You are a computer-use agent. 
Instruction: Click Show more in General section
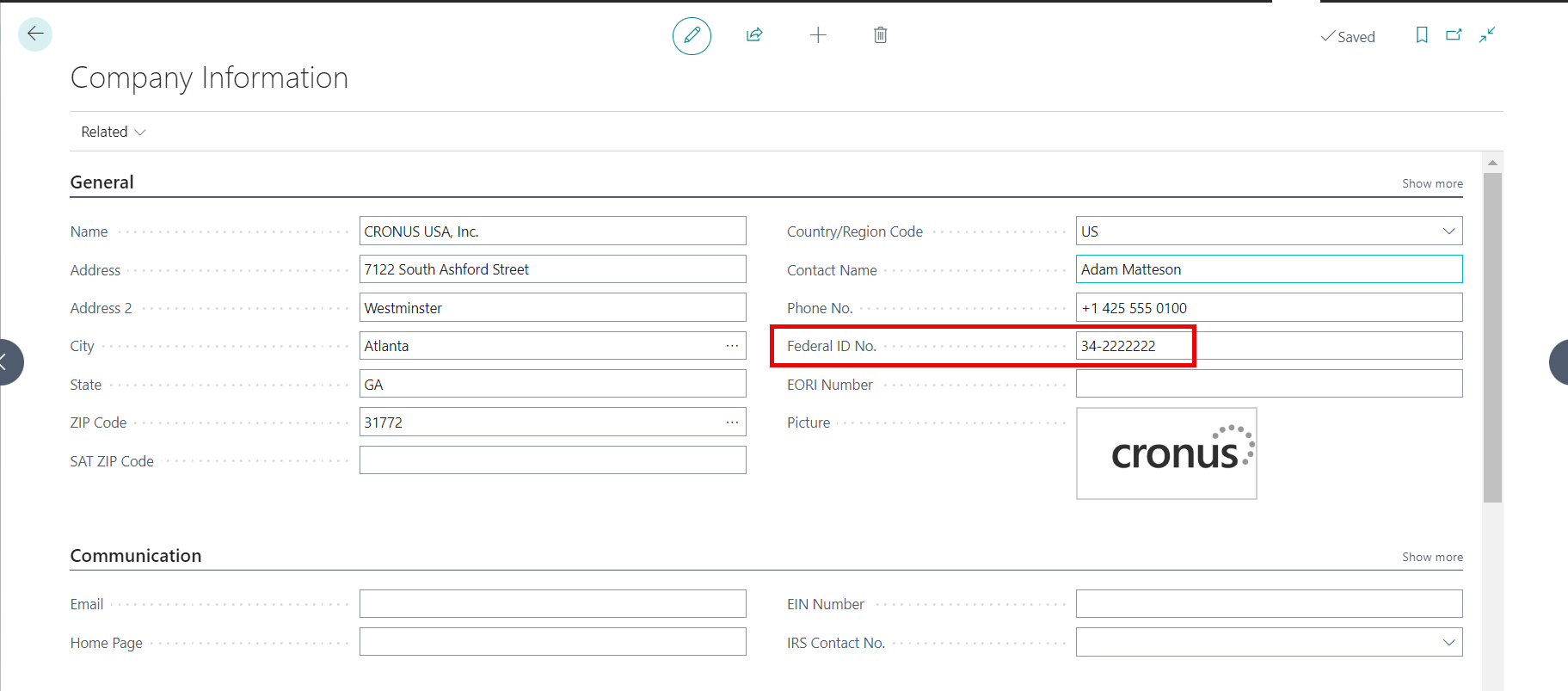1432,183
